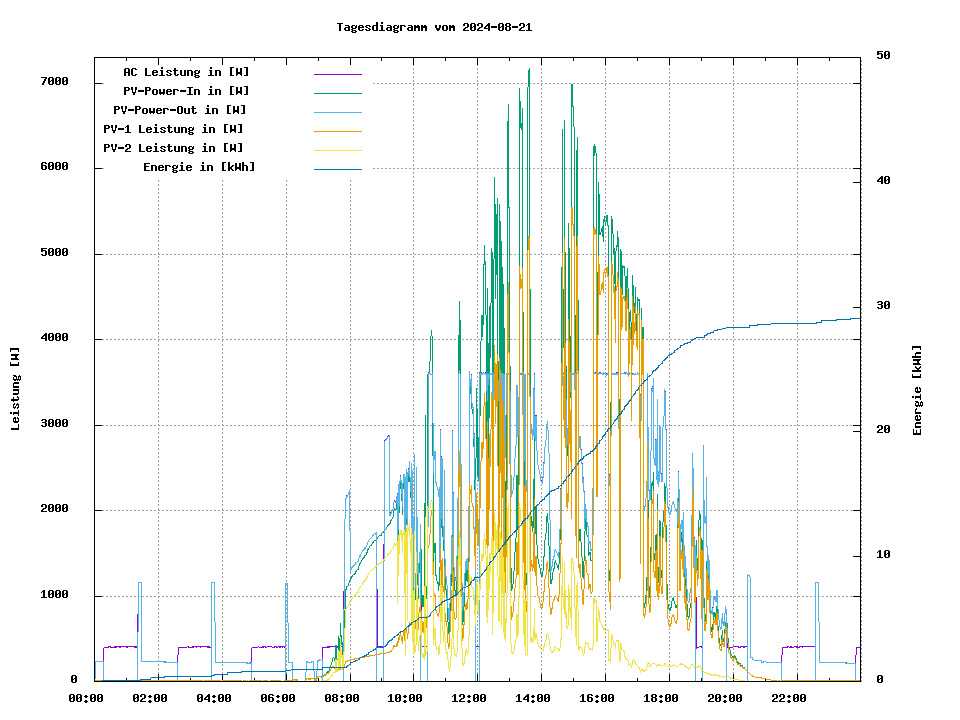Select the PV-2 Leistung legend label
960x720 pixels.
coord(173,148)
